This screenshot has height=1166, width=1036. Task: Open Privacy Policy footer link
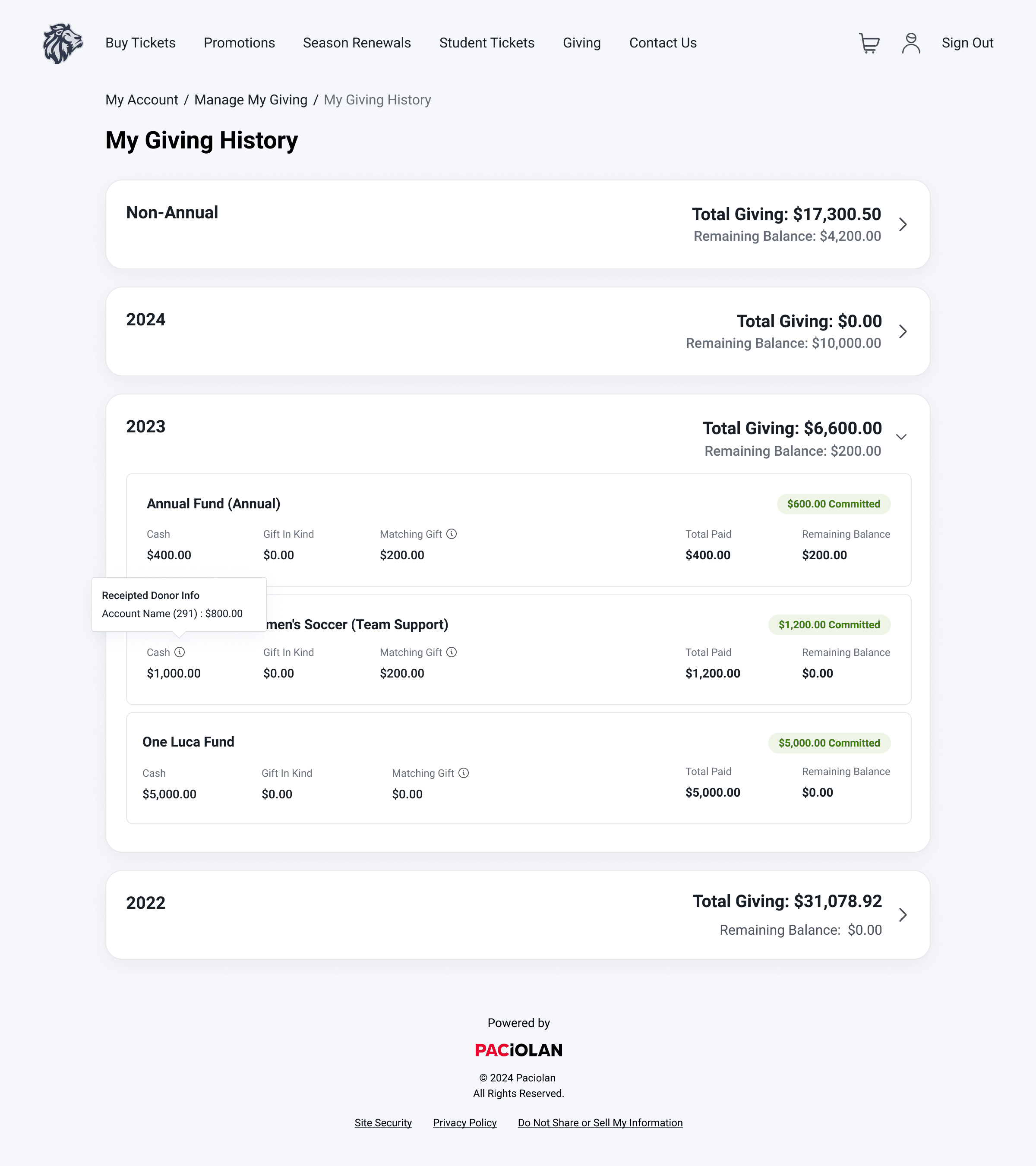point(464,1123)
